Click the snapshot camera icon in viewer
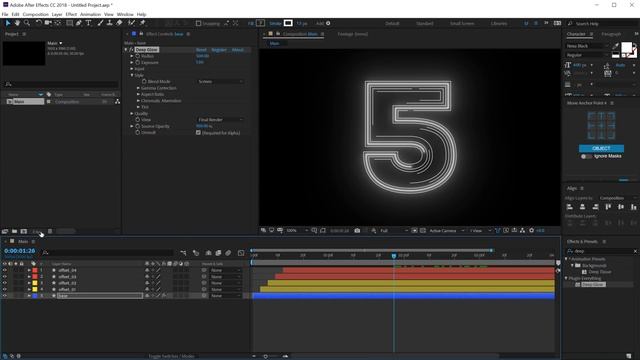The width and height of the screenshot is (640, 360). point(357,231)
